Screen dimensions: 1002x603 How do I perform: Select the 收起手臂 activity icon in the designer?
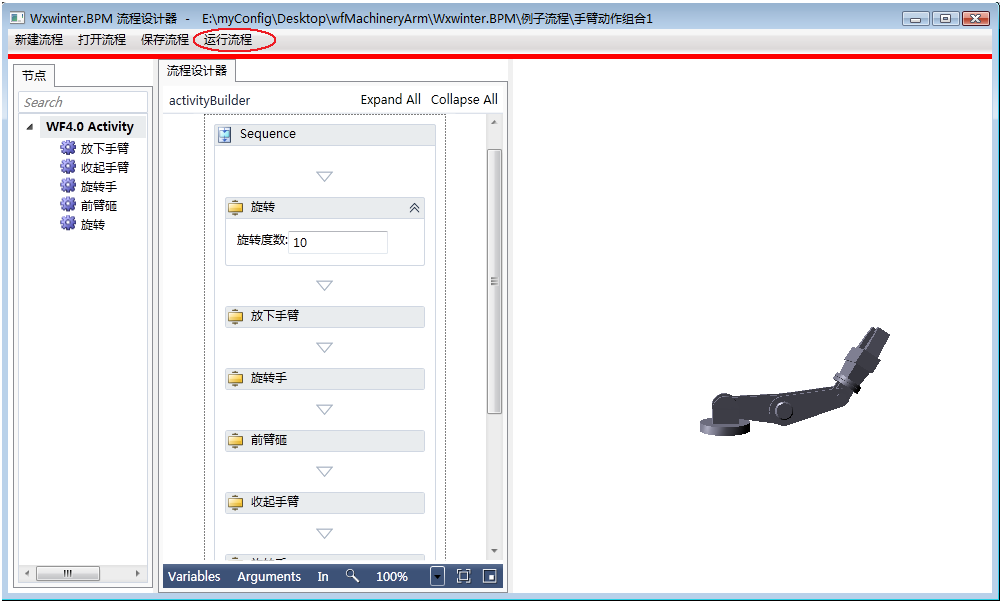(236, 502)
